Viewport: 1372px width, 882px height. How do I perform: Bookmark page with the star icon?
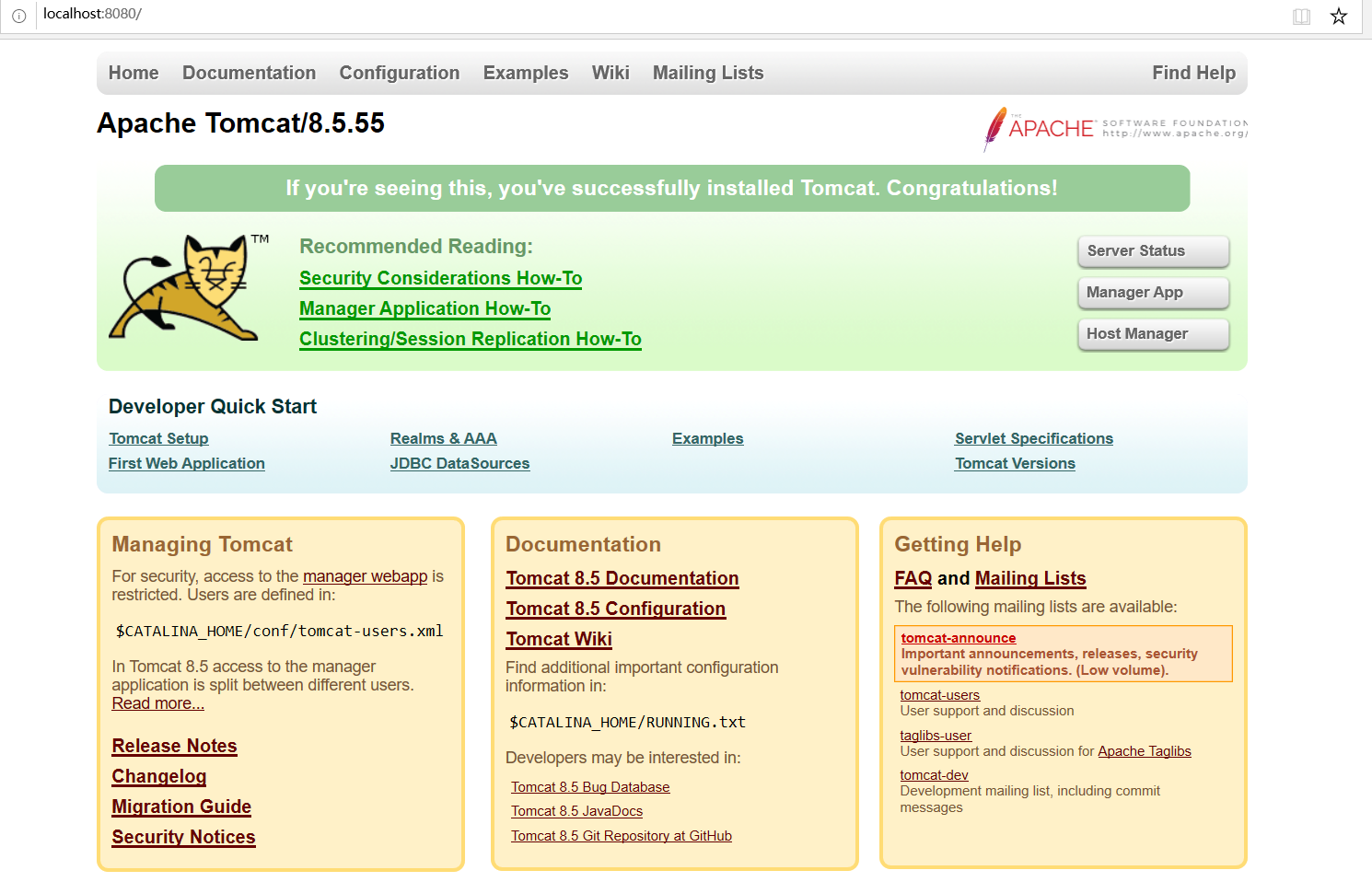click(1339, 16)
